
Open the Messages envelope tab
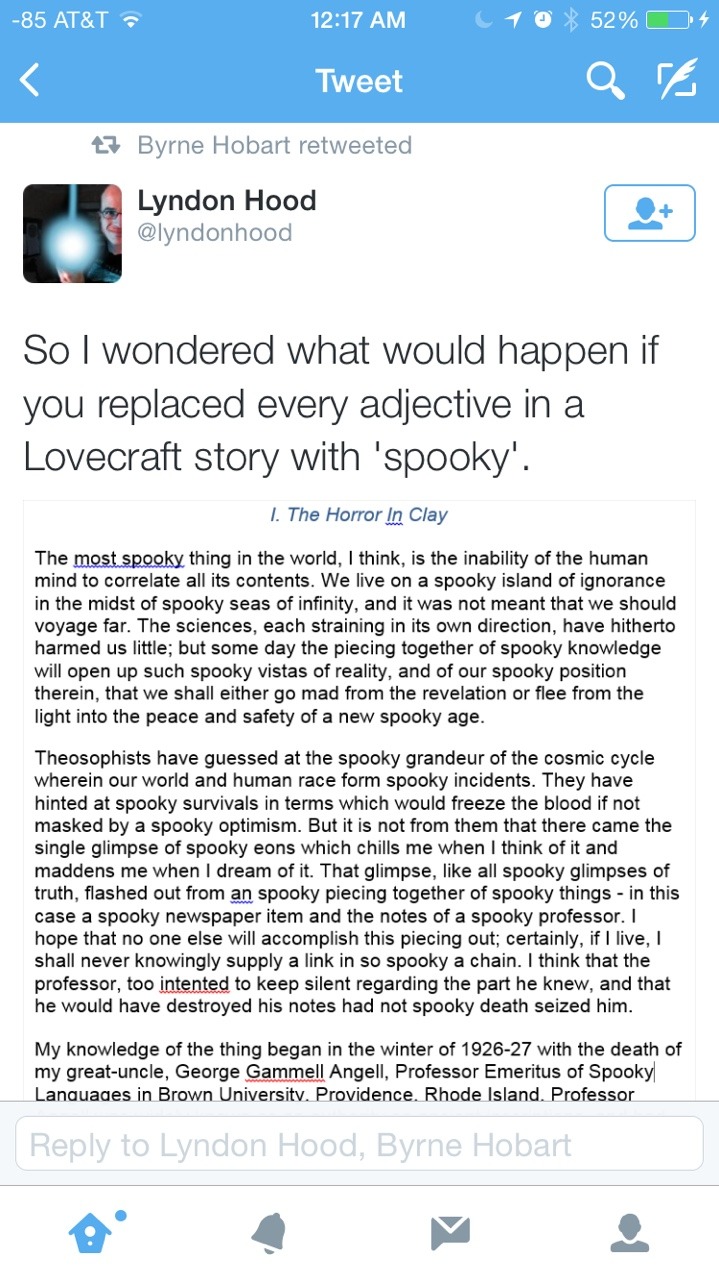click(450, 1232)
